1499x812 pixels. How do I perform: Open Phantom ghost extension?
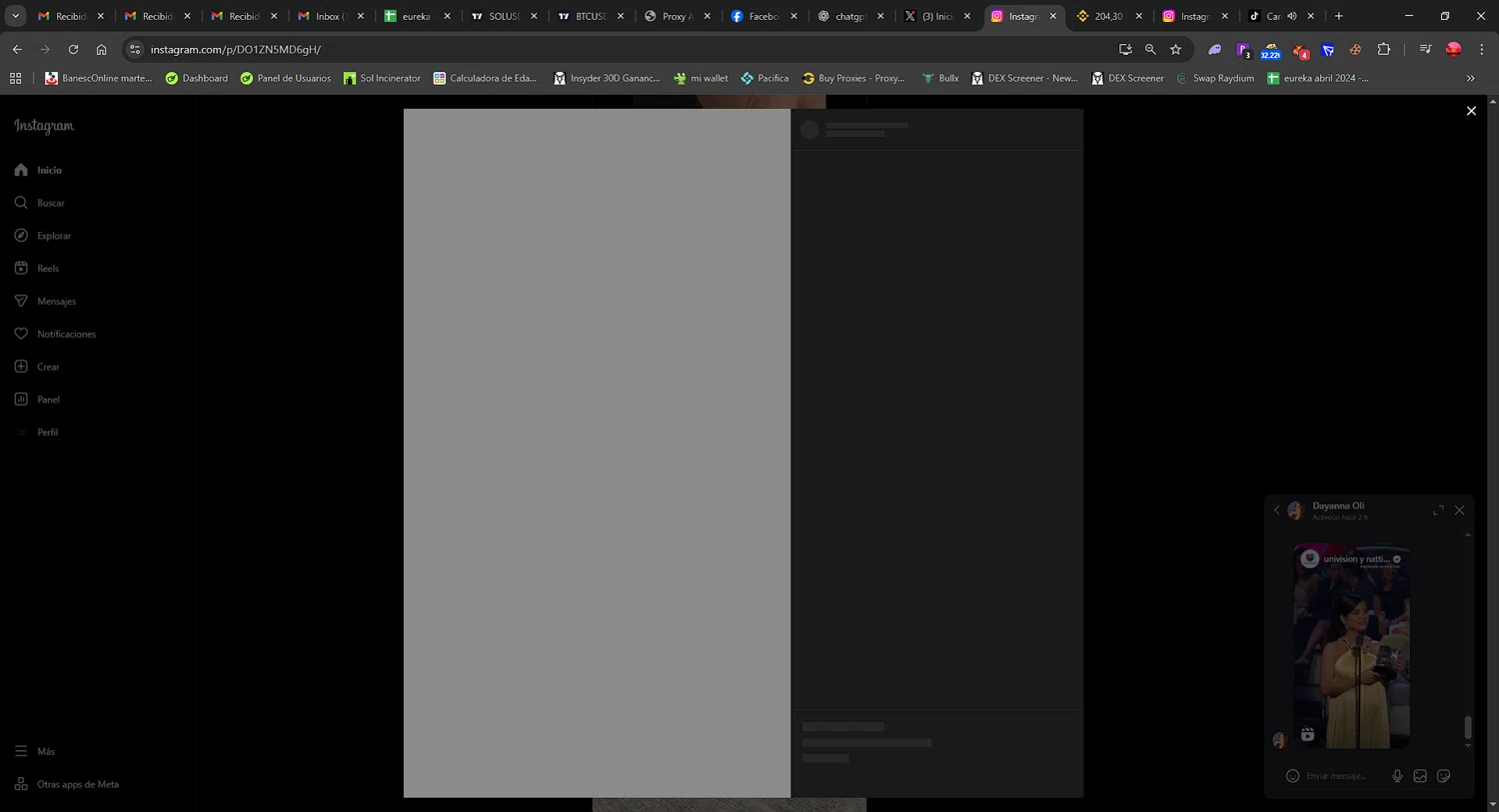click(x=1215, y=49)
